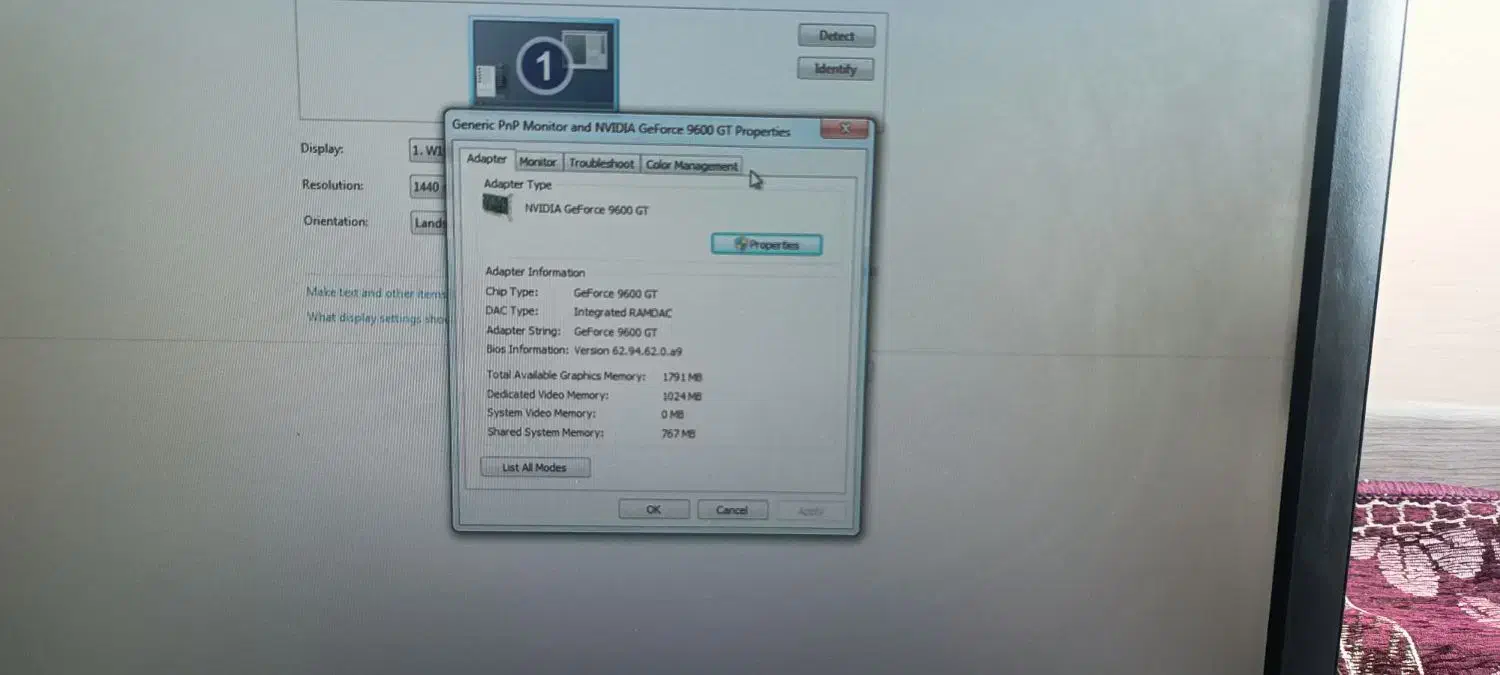The image size is (1500, 675).
Task: Click the adapter Properties button
Action: pyautogui.click(x=767, y=244)
